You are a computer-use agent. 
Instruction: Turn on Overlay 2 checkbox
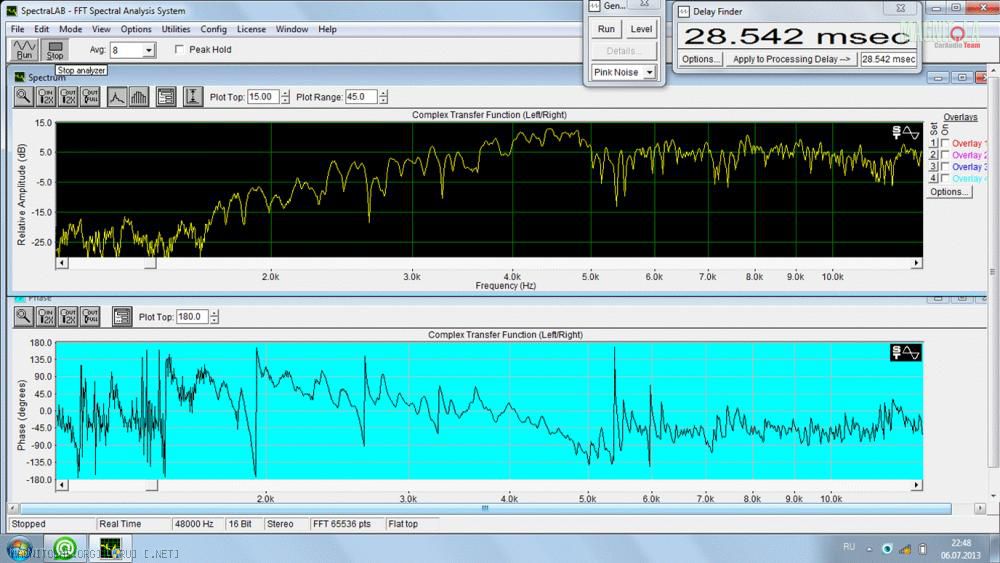[x=945, y=155]
